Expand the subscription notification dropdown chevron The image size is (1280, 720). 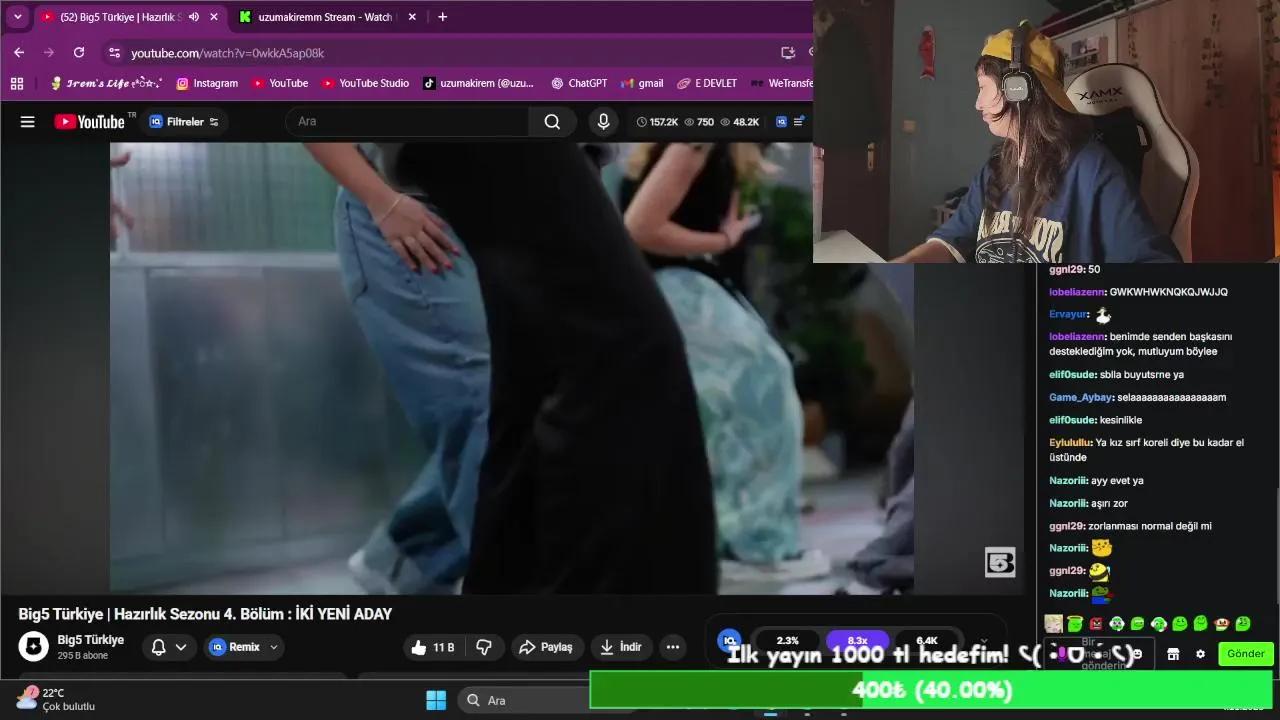(181, 647)
